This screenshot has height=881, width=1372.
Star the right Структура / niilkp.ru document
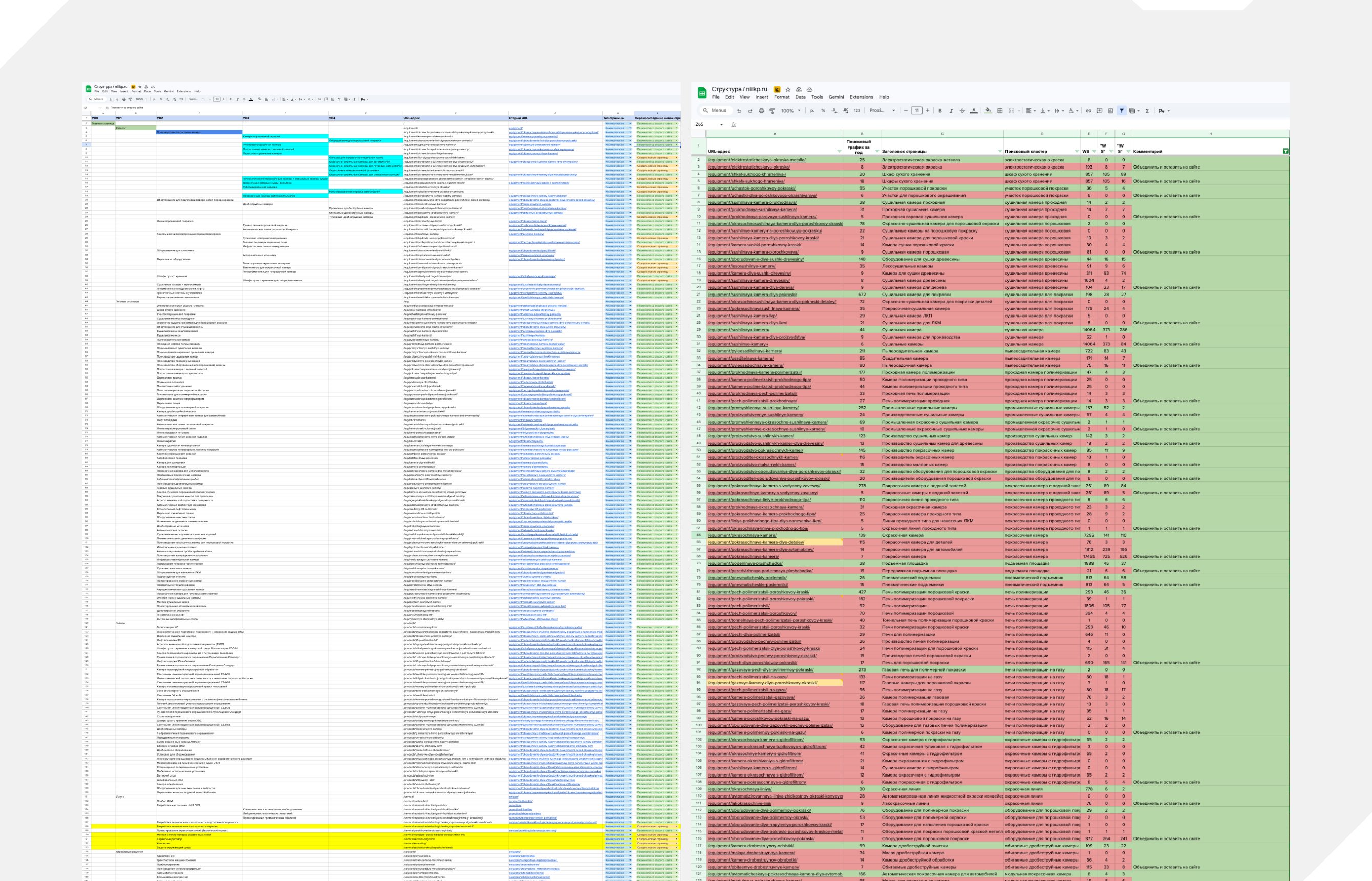point(788,89)
